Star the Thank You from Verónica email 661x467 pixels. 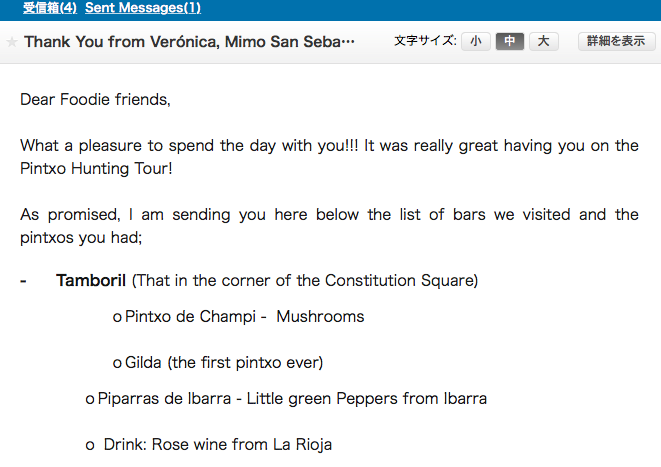pos(12,42)
